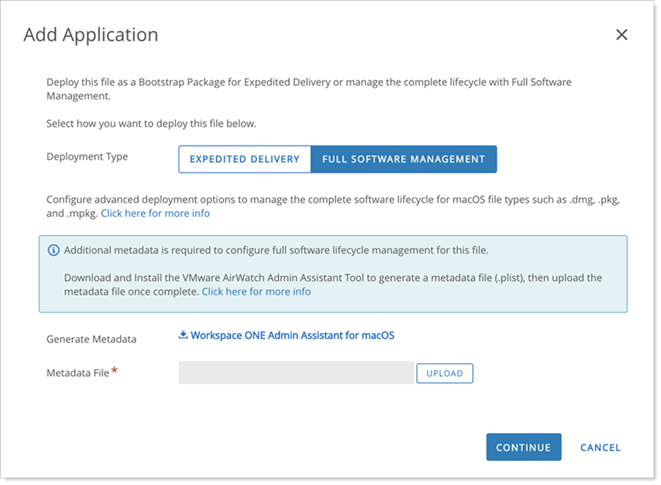
Task: Click 'Additional metadata is required' notice text
Action: click(x=276, y=250)
